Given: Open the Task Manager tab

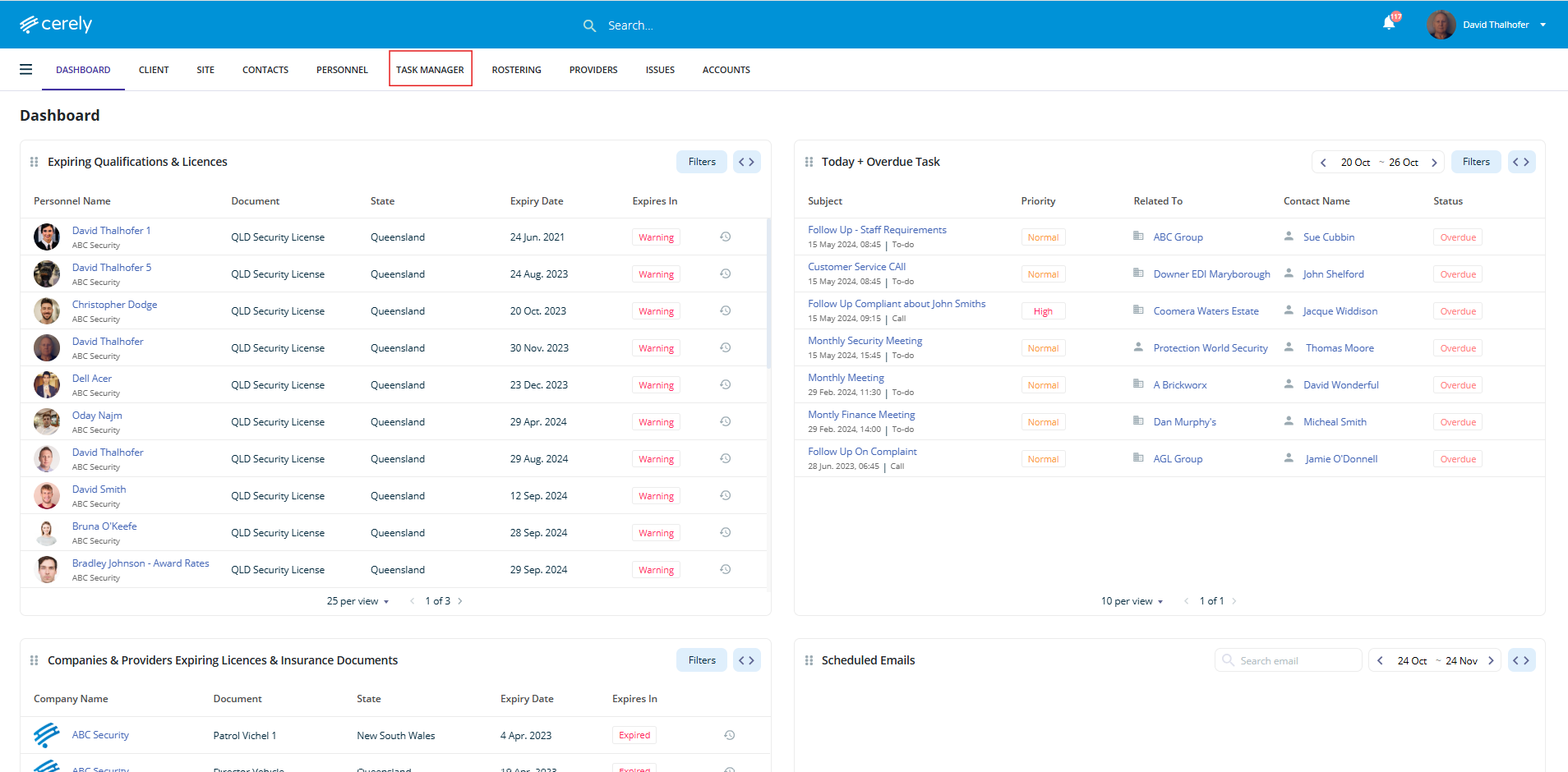Looking at the screenshot, I should click(430, 70).
